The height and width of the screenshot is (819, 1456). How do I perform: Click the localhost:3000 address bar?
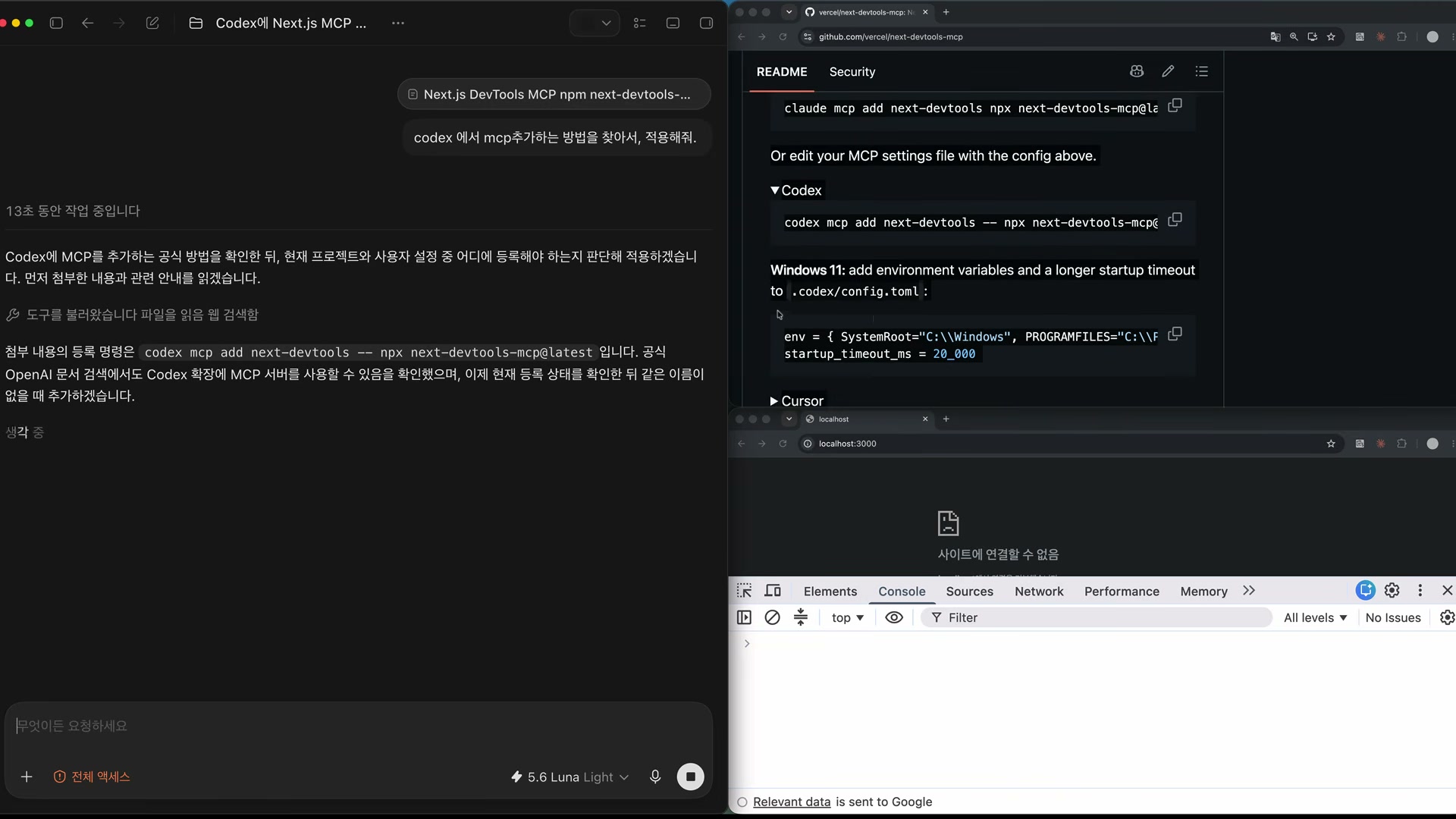(1062, 444)
